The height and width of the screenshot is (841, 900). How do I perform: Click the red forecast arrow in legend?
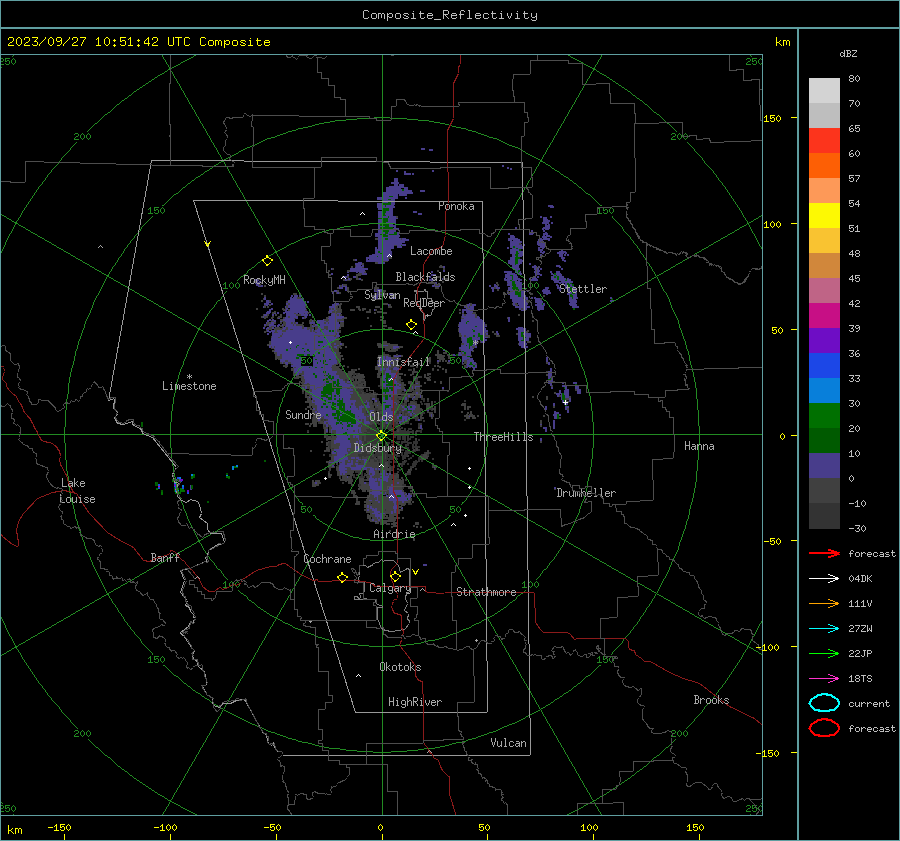pyautogui.click(x=824, y=553)
